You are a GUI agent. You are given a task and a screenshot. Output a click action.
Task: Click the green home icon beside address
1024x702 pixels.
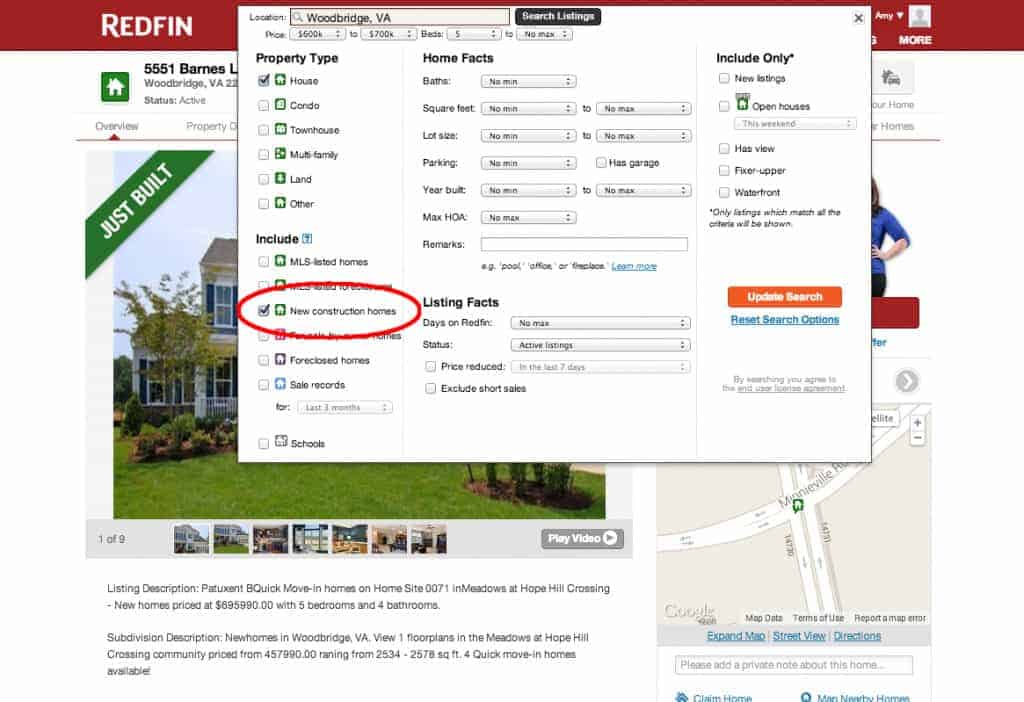(115, 87)
